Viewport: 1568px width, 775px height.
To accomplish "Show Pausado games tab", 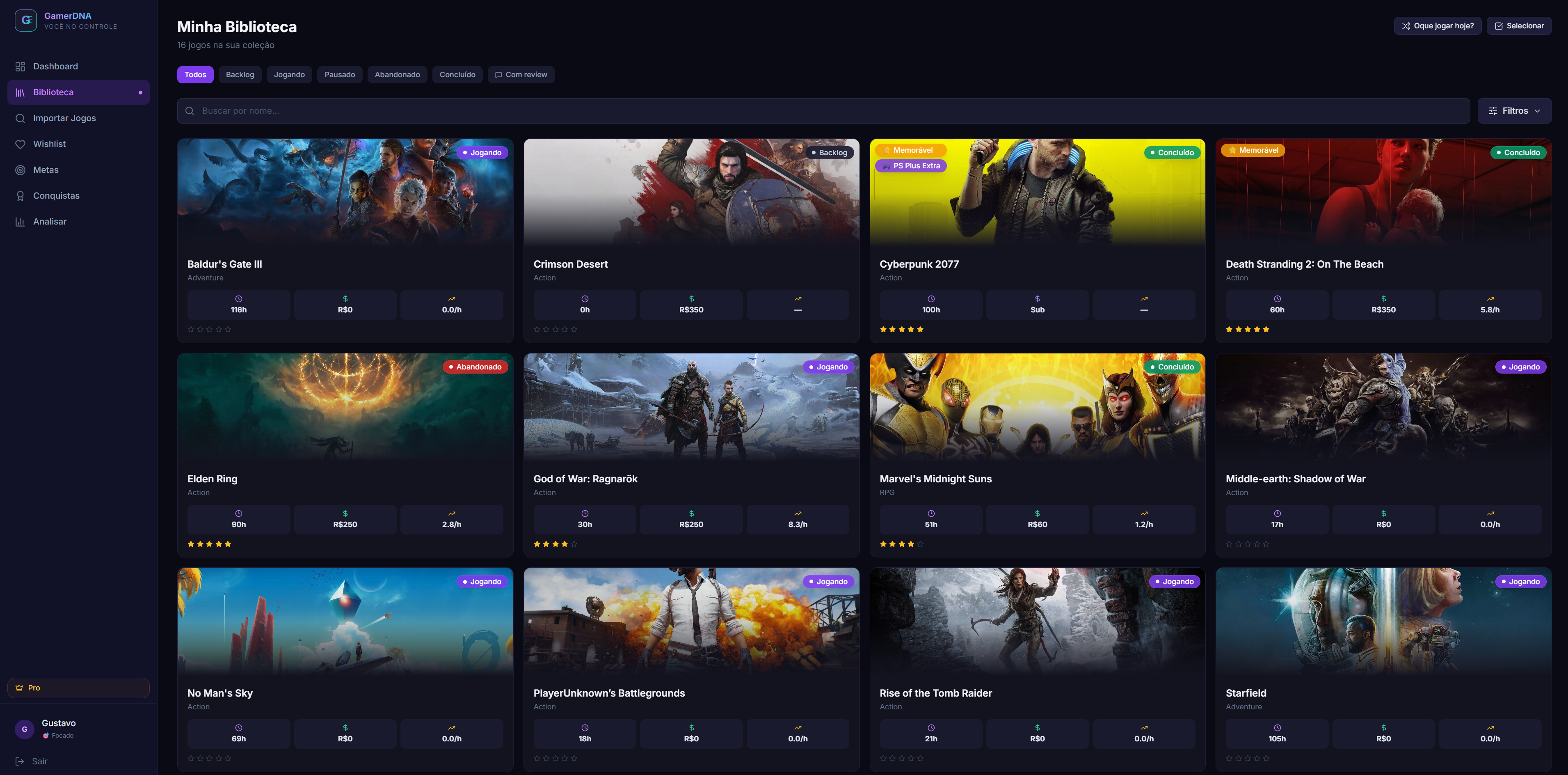I will (x=340, y=74).
